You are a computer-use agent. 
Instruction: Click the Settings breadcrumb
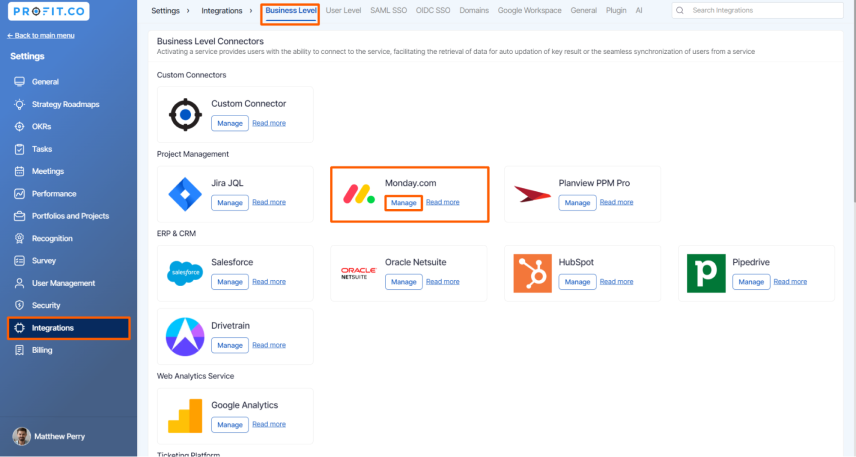(x=165, y=10)
